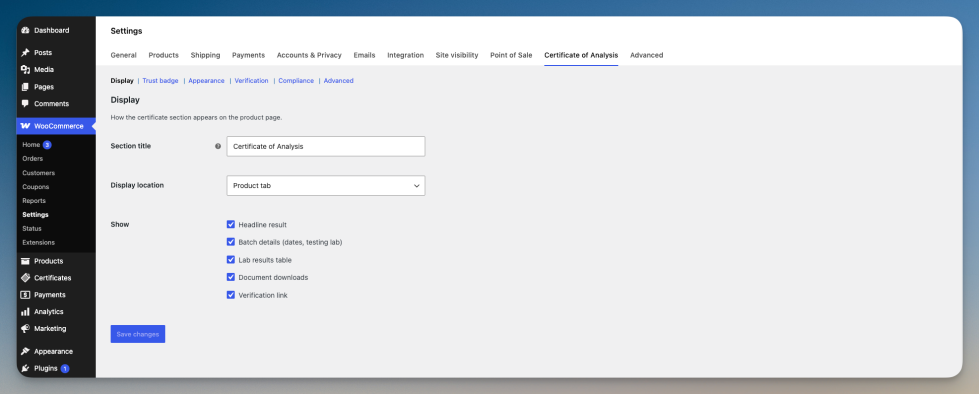This screenshot has height=394, width=979.
Task: Click the Marketing megaphone icon
Action: [26, 328]
